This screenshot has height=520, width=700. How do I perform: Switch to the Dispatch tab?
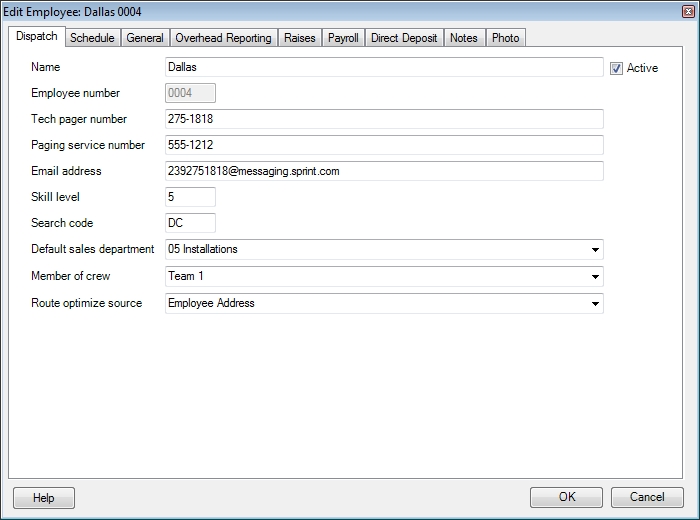[x=37, y=36]
